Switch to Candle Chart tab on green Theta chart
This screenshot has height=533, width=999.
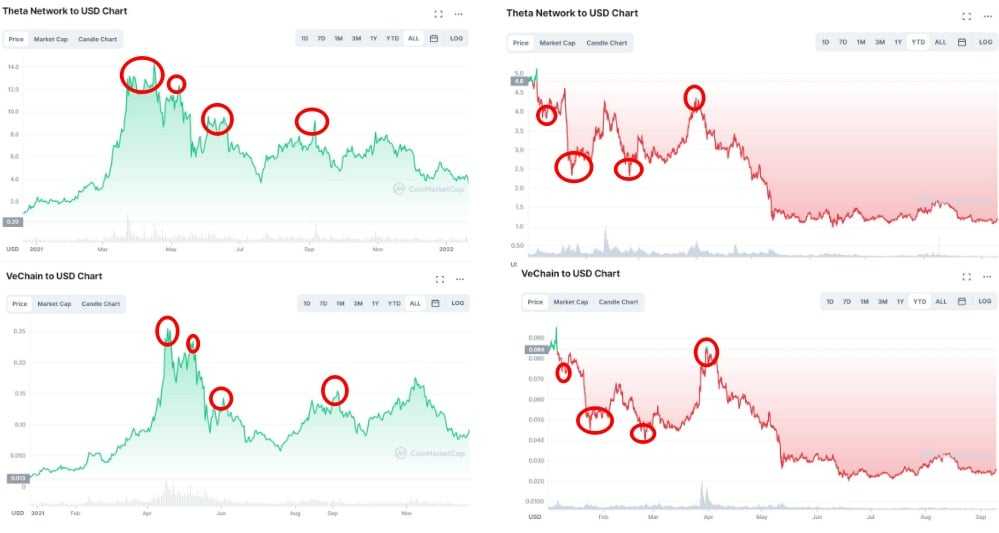coord(98,40)
